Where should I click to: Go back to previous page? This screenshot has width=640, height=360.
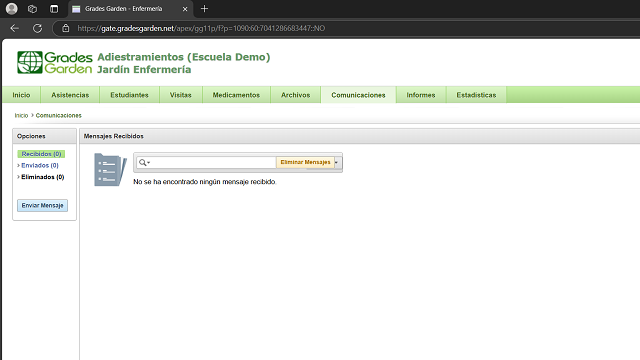[15, 28]
